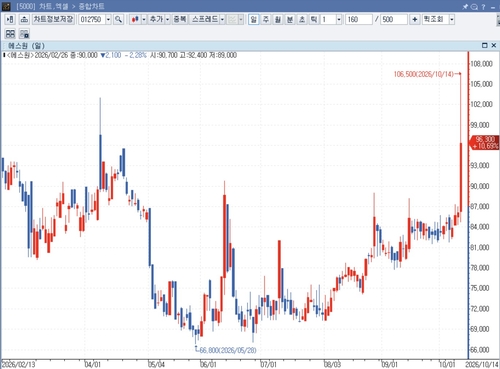
Task: Click the candlestick chart type icon
Action: (x=135, y=19)
